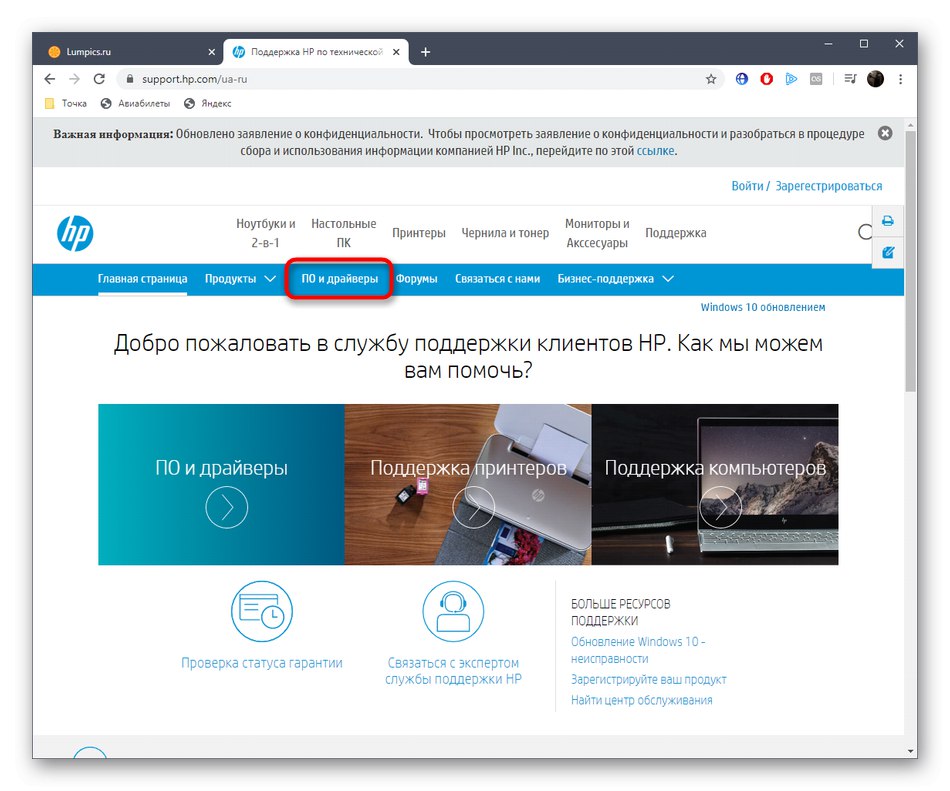
Task: Open Найти центр обслуживания link
Action: point(642,700)
